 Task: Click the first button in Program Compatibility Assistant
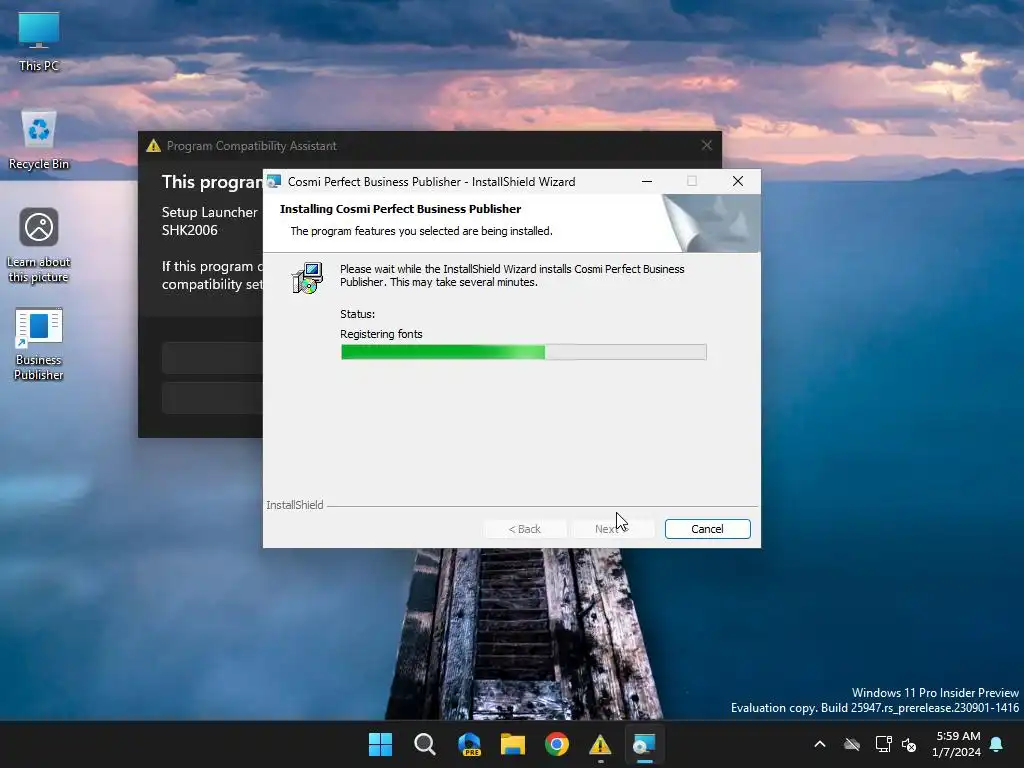(212, 357)
